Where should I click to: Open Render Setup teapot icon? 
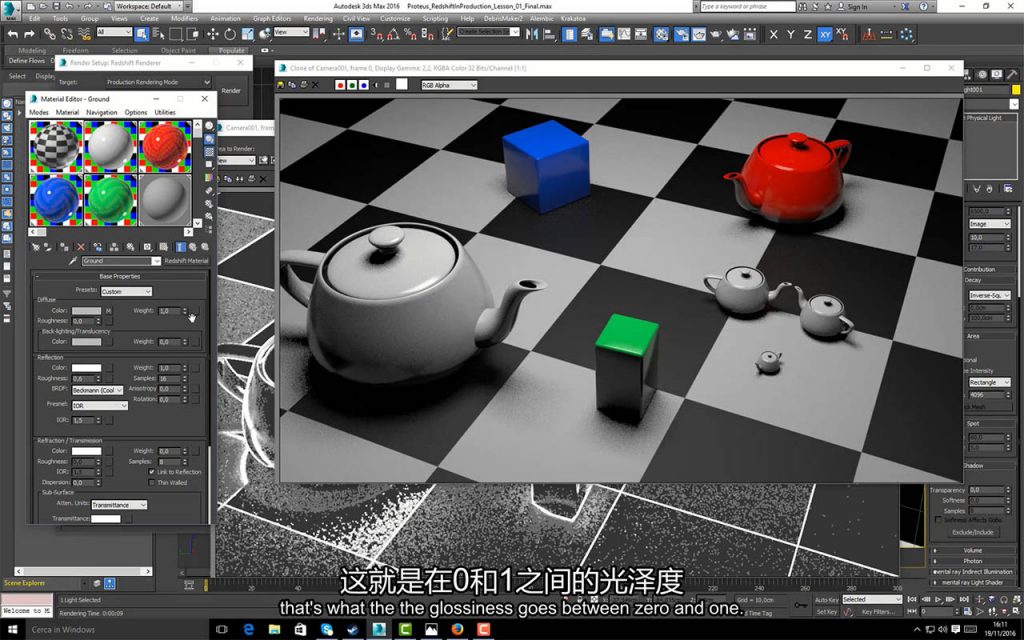[681, 34]
